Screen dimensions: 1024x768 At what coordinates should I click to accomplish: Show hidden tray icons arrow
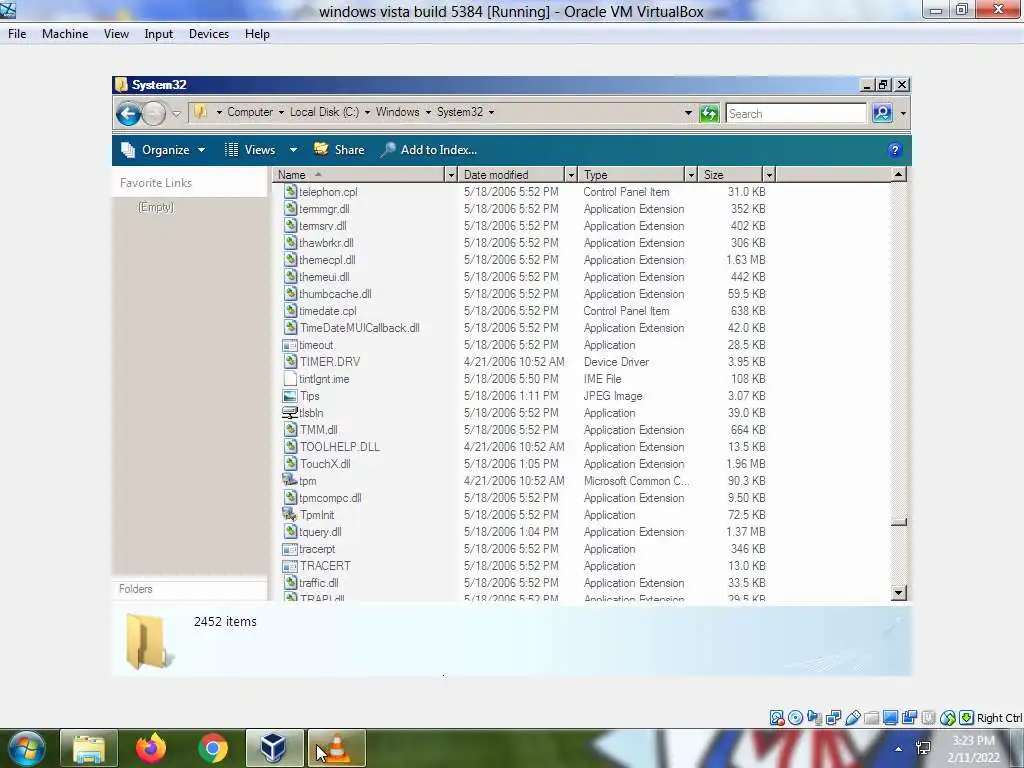coord(899,749)
